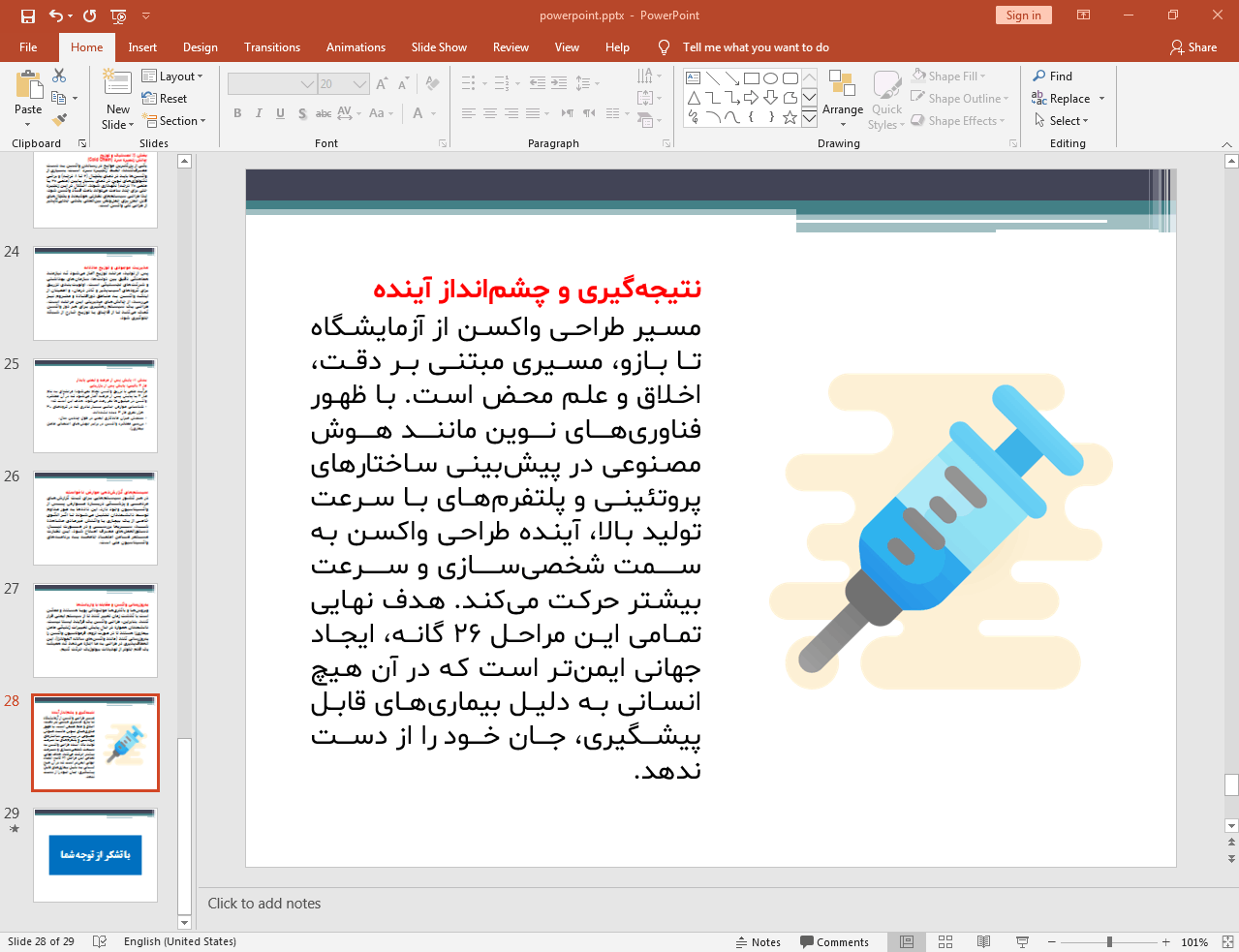
Task: Share the presentation
Action: coord(1193,47)
